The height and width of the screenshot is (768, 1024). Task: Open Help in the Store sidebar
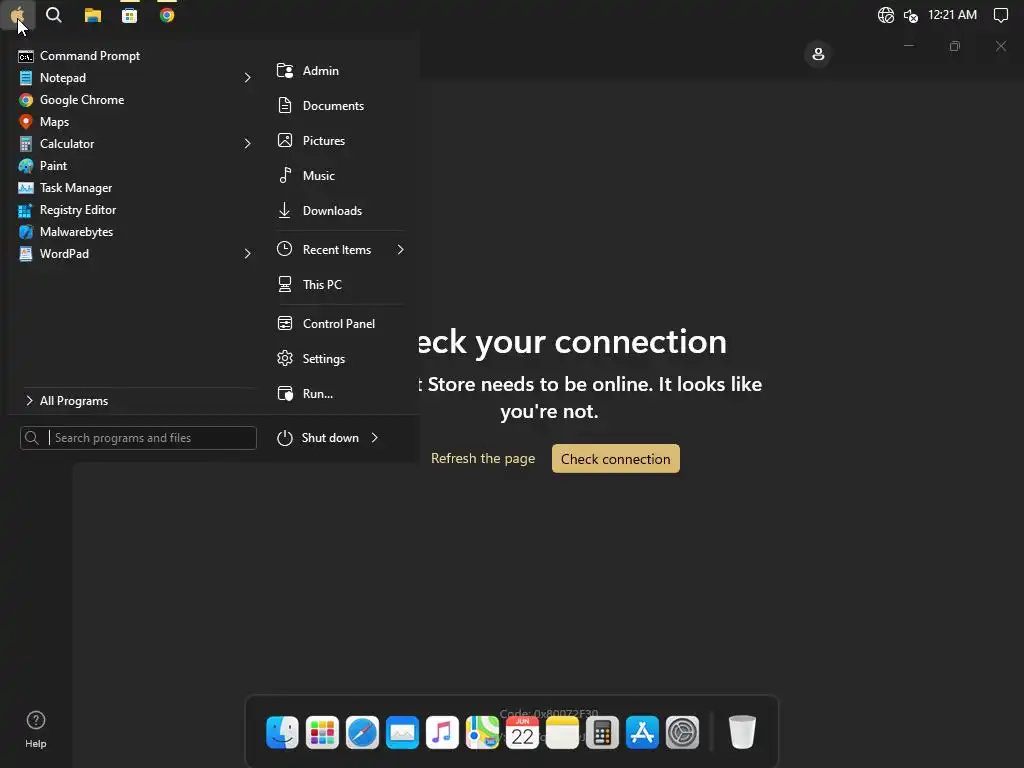coord(36,729)
